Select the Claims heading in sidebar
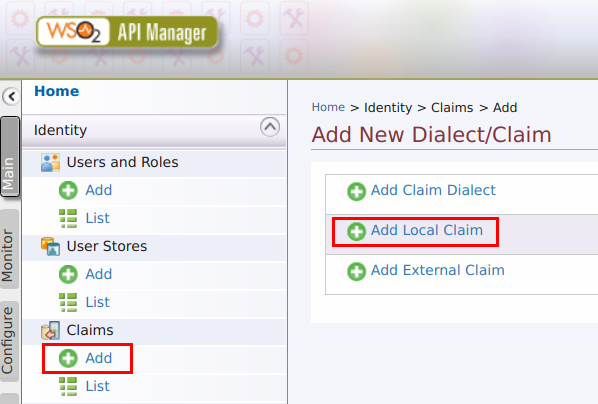598x404 pixels. 90,330
